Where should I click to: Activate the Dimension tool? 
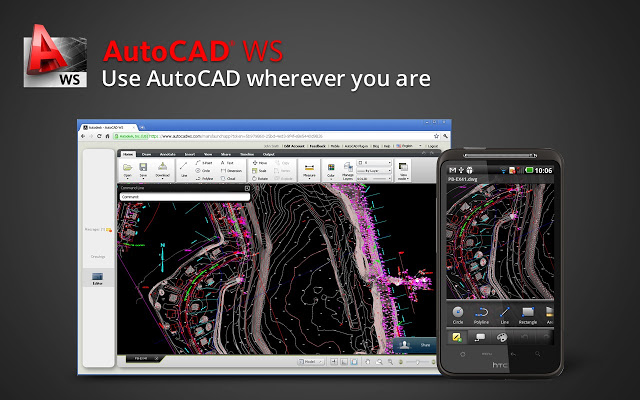tap(231, 171)
